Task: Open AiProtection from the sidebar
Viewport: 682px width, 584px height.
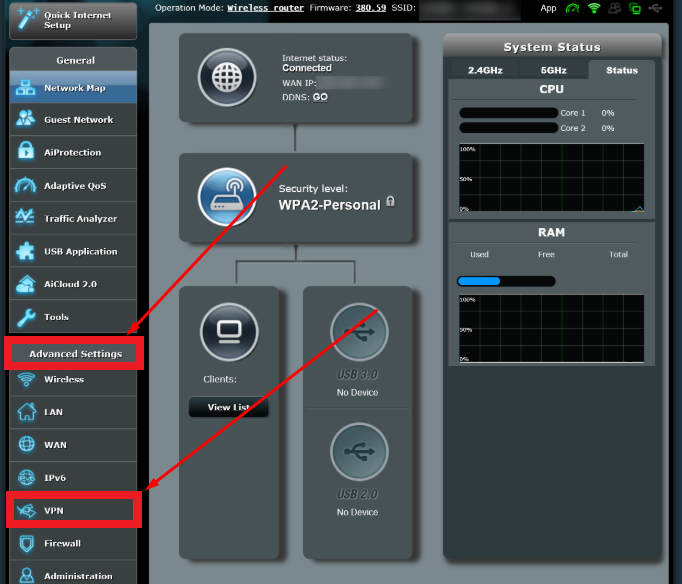Action: point(72,152)
